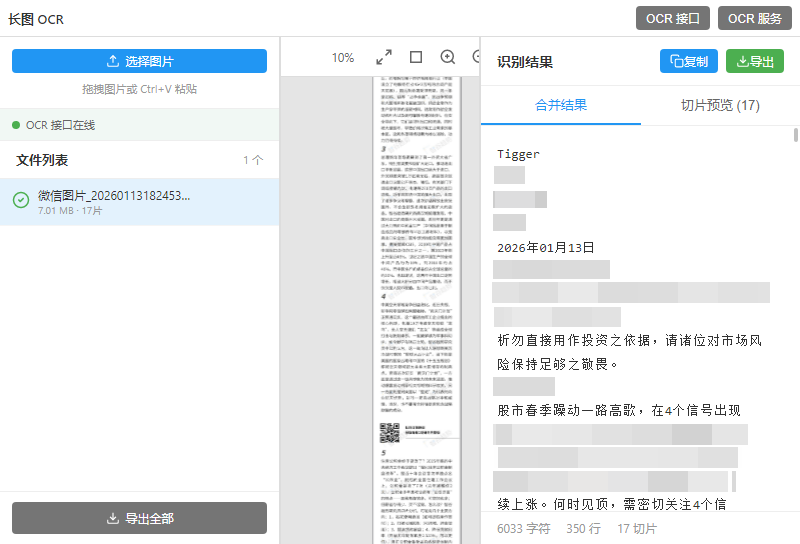Switch to the 切片预览 (17) tab
The image size is (800, 544).
720,105
